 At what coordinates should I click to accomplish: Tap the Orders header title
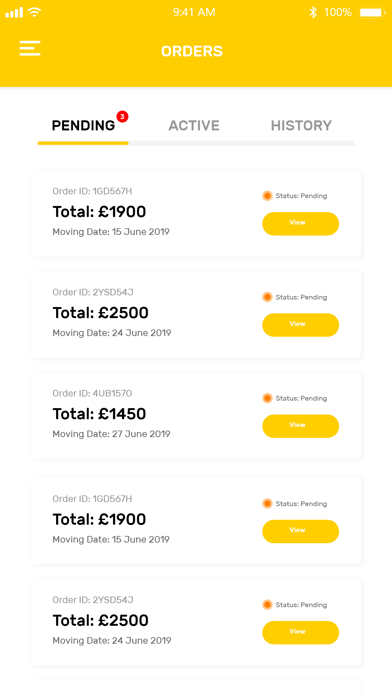point(192,51)
